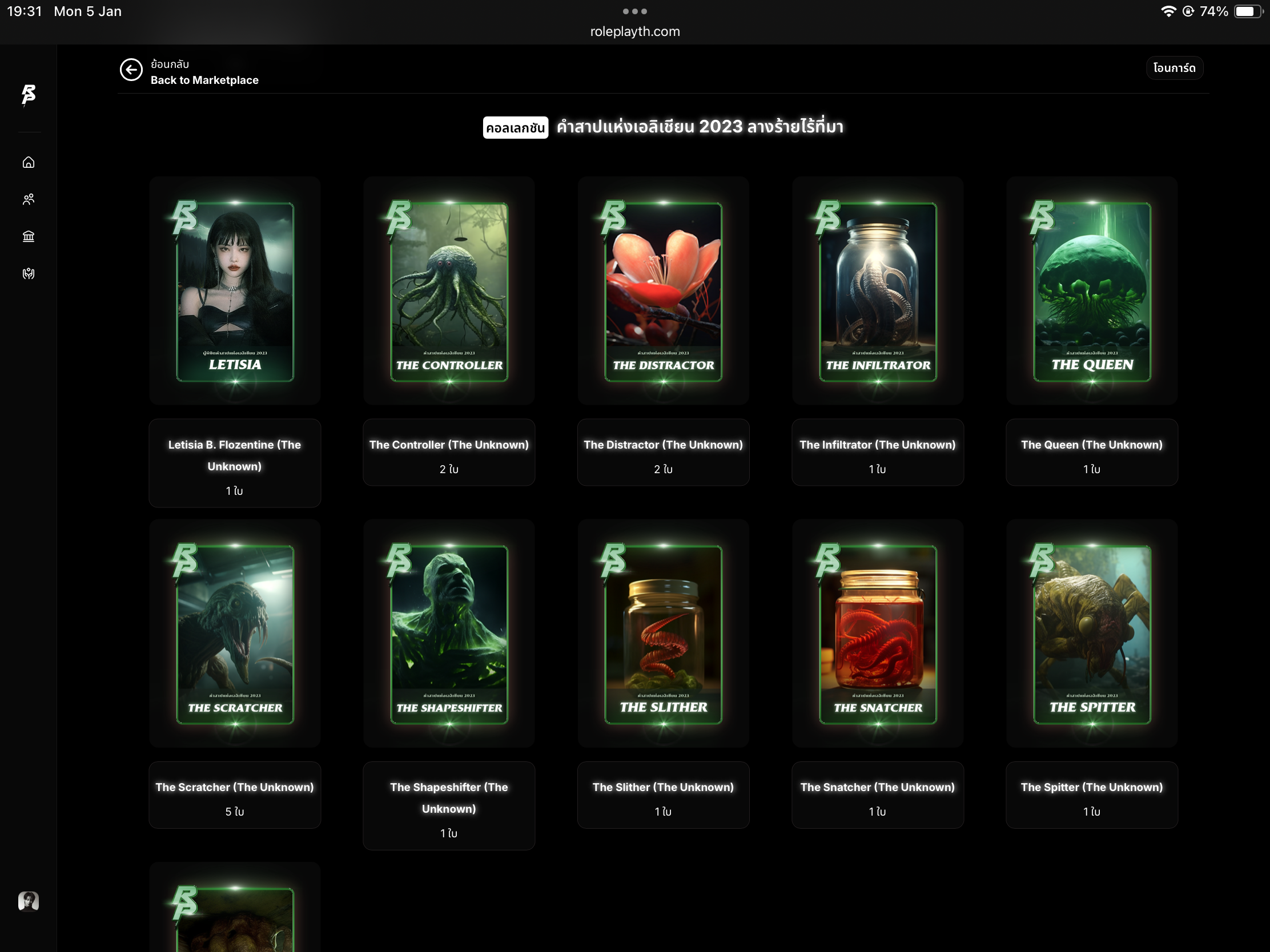Select the คอลเลกชัน collection label
1270x952 pixels.
click(515, 127)
